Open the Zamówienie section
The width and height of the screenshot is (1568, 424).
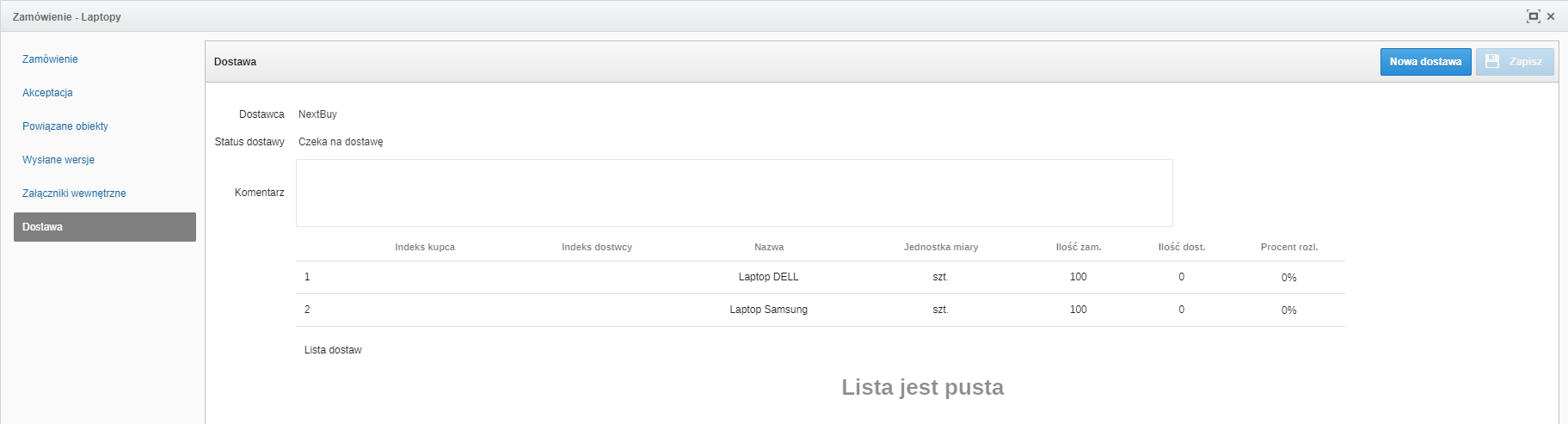coord(50,59)
